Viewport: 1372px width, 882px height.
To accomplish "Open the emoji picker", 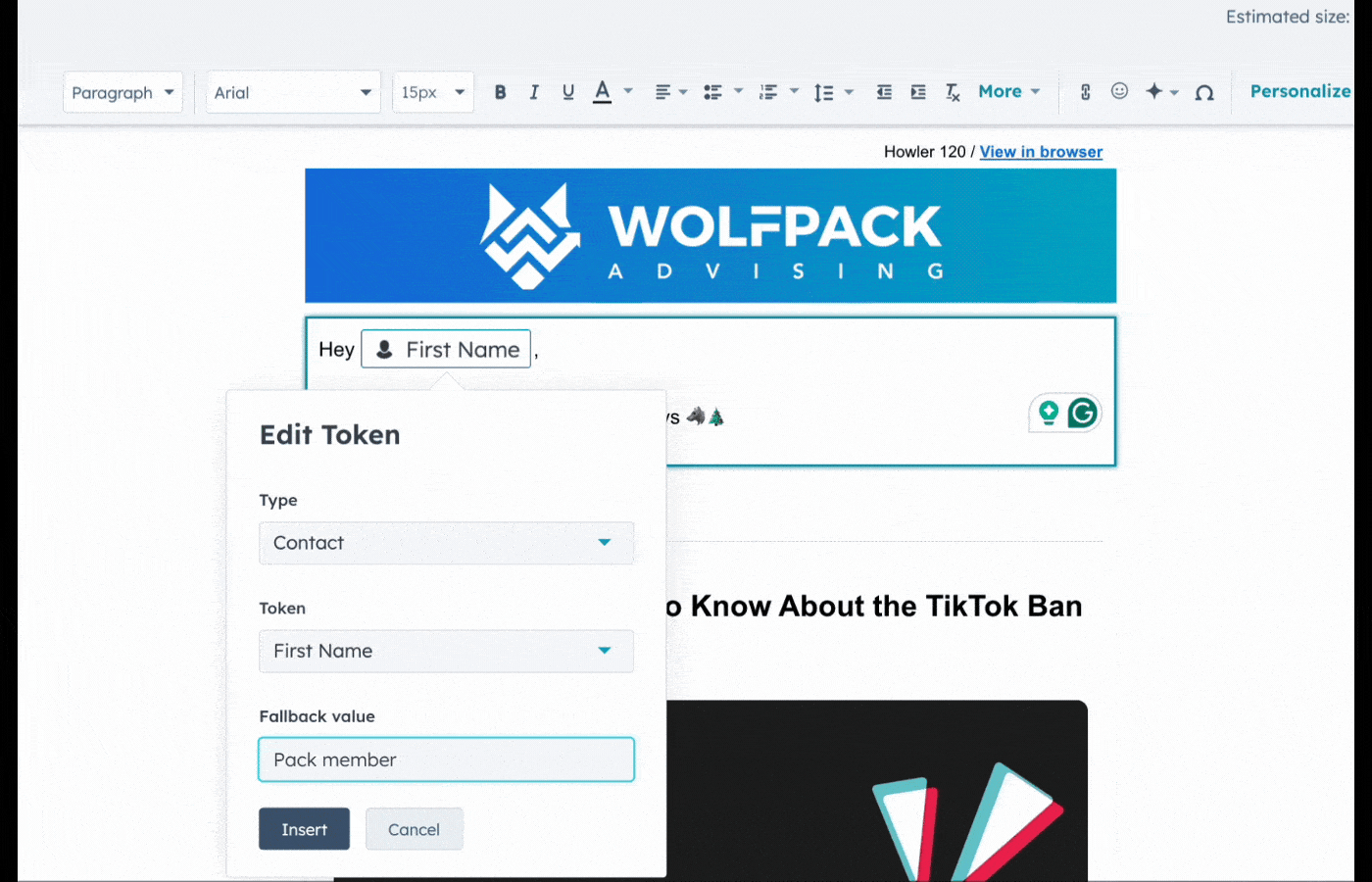I will pyautogui.click(x=1119, y=91).
